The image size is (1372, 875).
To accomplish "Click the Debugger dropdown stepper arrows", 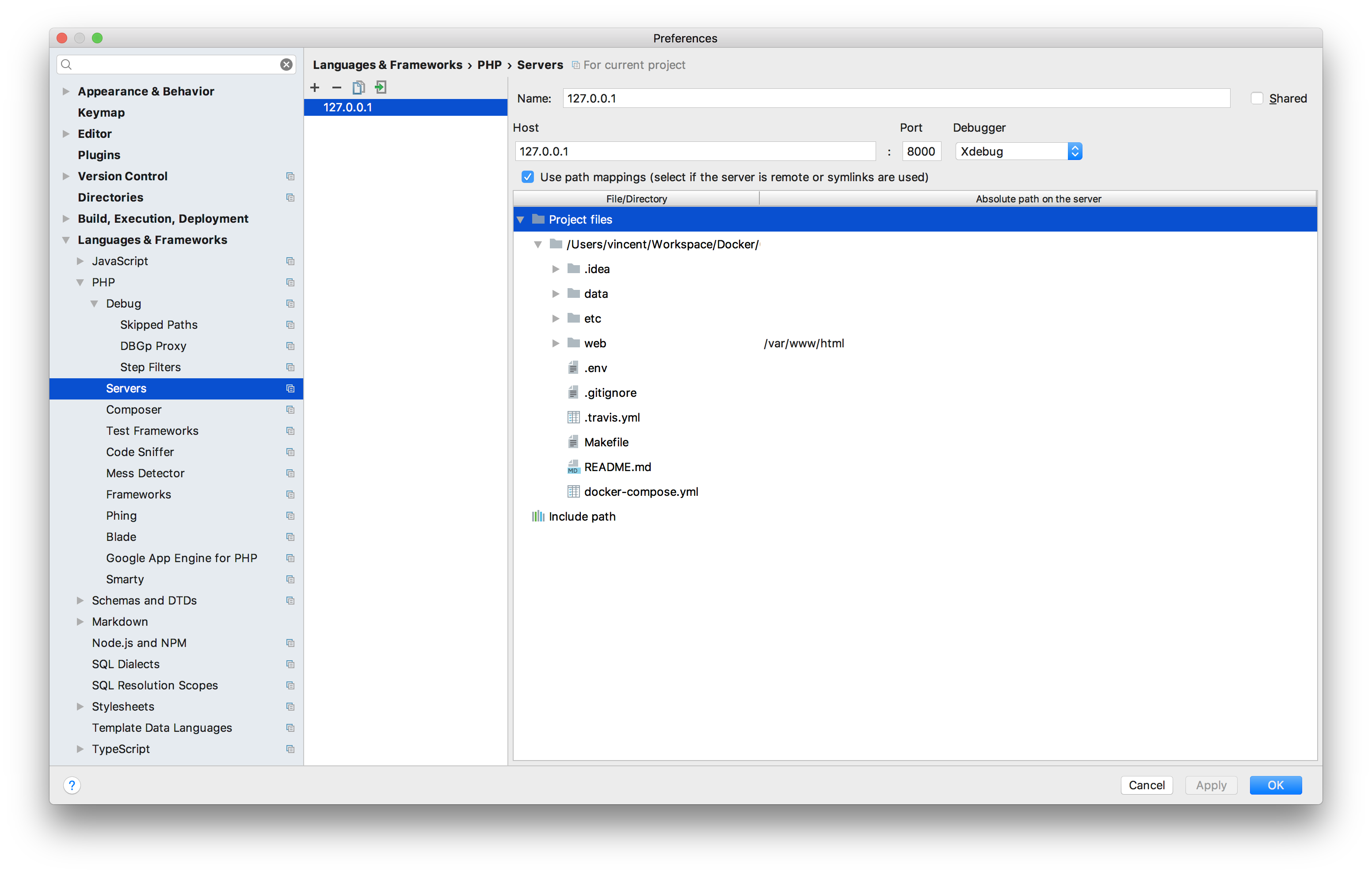I will [x=1075, y=151].
